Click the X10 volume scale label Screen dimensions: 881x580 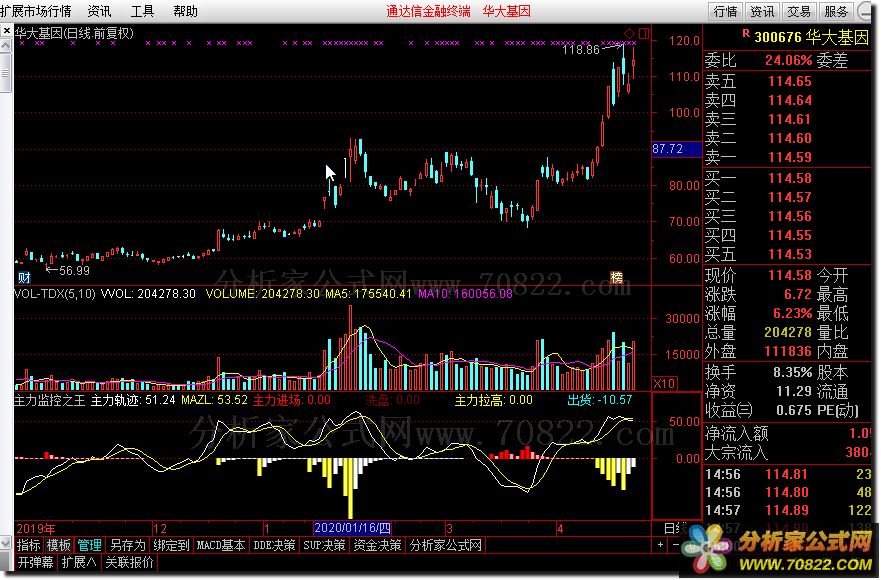click(664, 383)
